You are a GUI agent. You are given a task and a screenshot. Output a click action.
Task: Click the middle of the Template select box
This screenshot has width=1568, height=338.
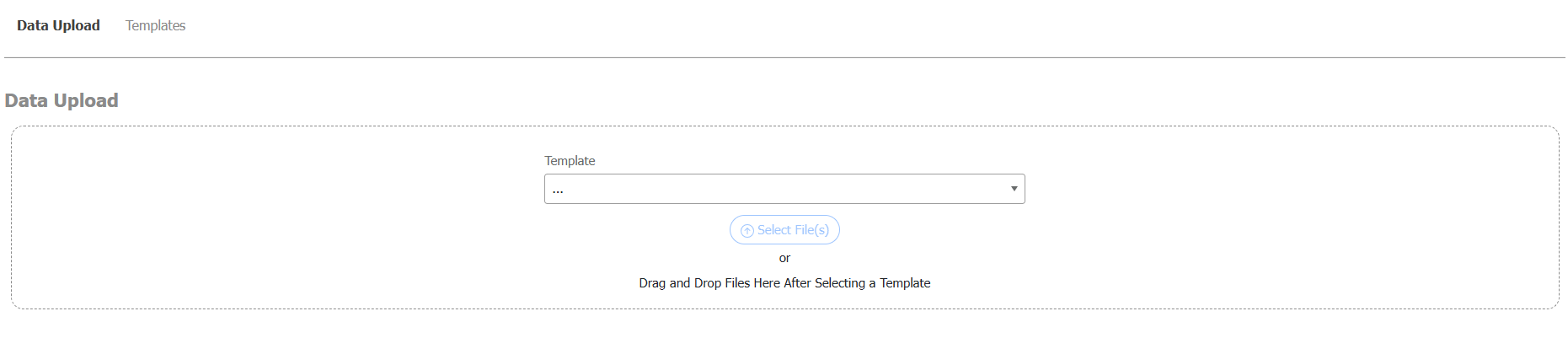pyautogui.click(x=784, y=189)
